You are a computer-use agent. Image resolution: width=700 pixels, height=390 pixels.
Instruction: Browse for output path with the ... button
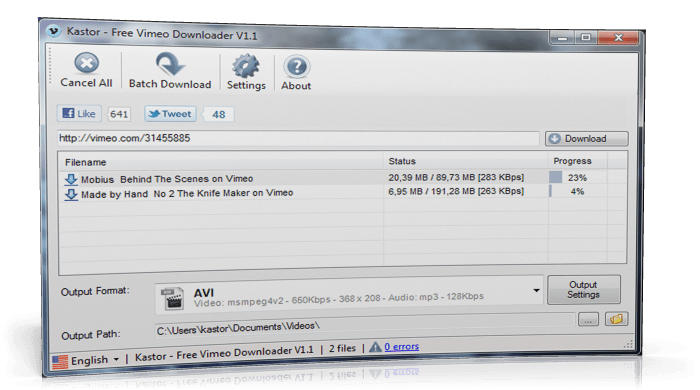588,319
